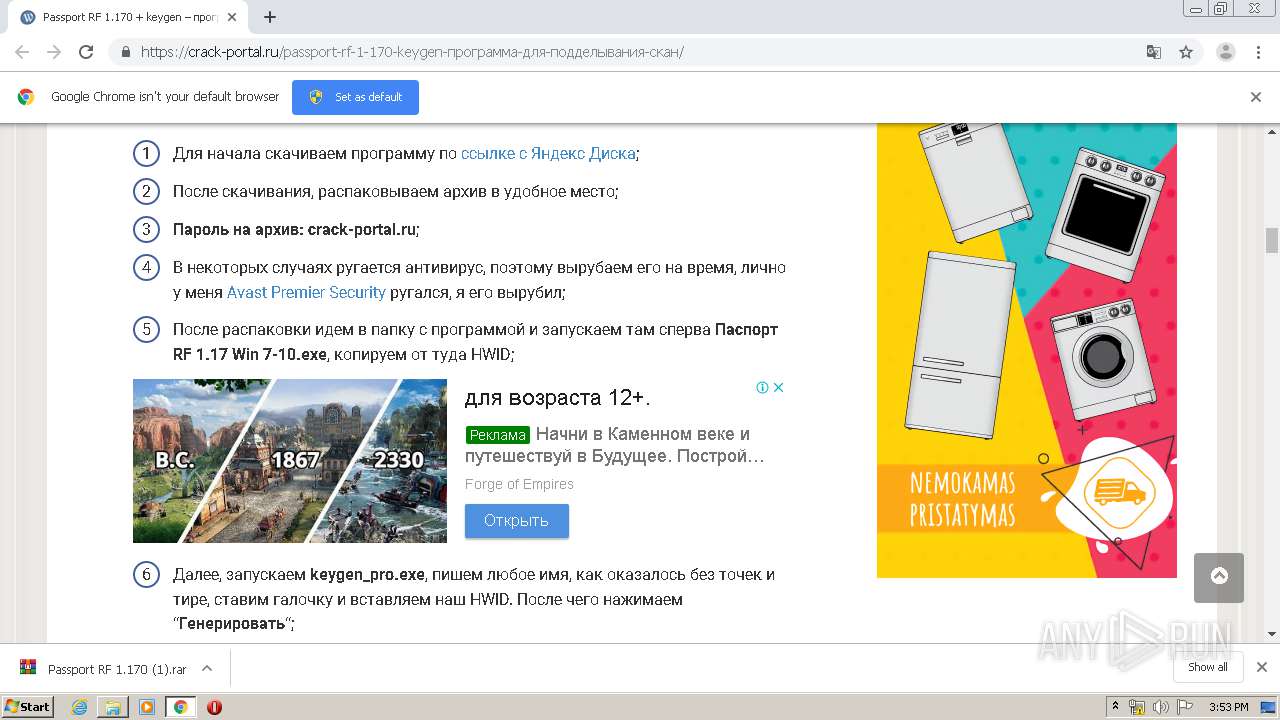Click the padlock site info icon

126,52
